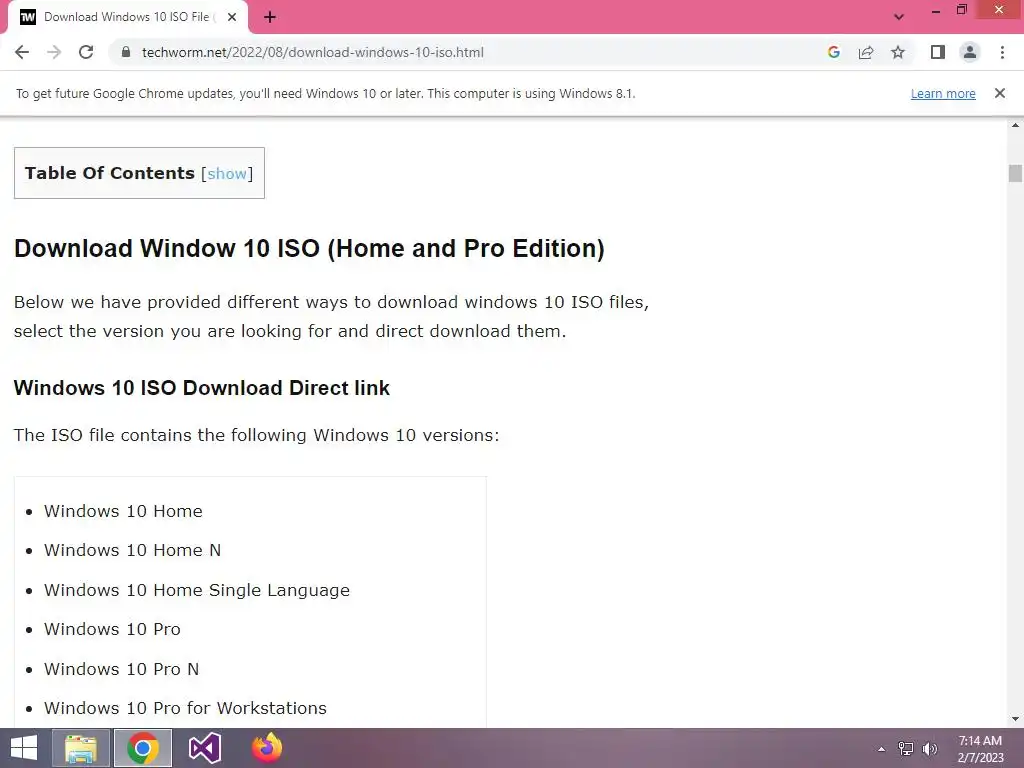
Task: Click heading 'Windows 10 ISO Download Direct link'
Action: 202,388
